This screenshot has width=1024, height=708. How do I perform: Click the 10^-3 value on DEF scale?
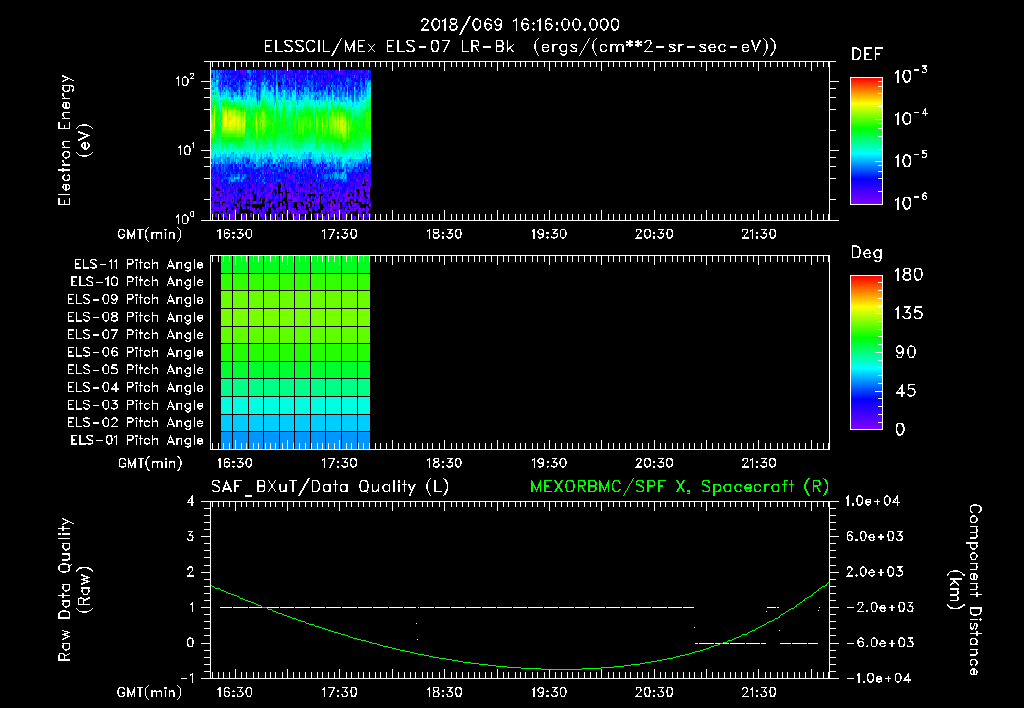tap(910, 76)
